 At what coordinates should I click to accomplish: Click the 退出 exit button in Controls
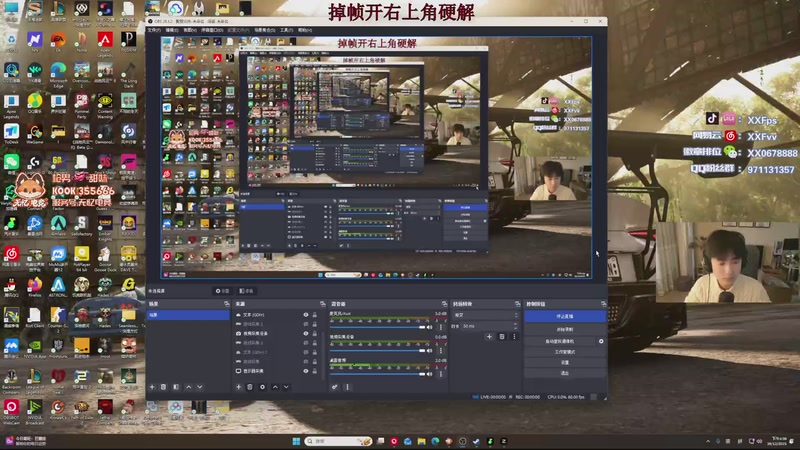pyautogui.click(x=565, y=373)
